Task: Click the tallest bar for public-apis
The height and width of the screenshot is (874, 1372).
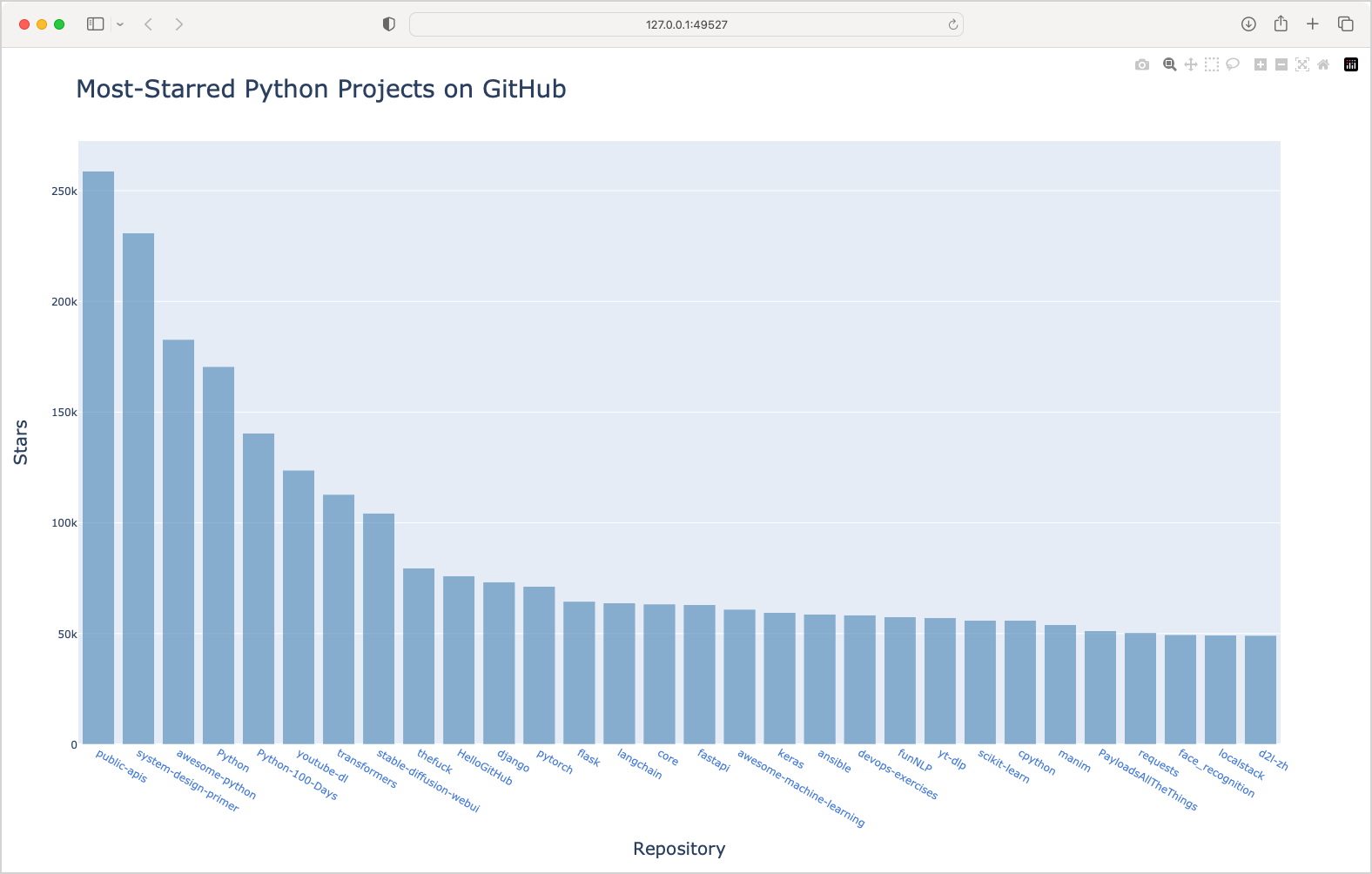Action: pyautogui.click(x=98, y=458)
